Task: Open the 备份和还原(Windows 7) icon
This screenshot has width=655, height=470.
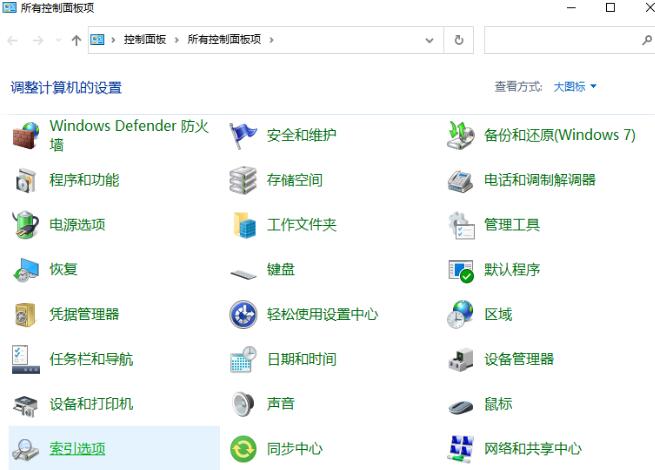Action: (460, 135)
